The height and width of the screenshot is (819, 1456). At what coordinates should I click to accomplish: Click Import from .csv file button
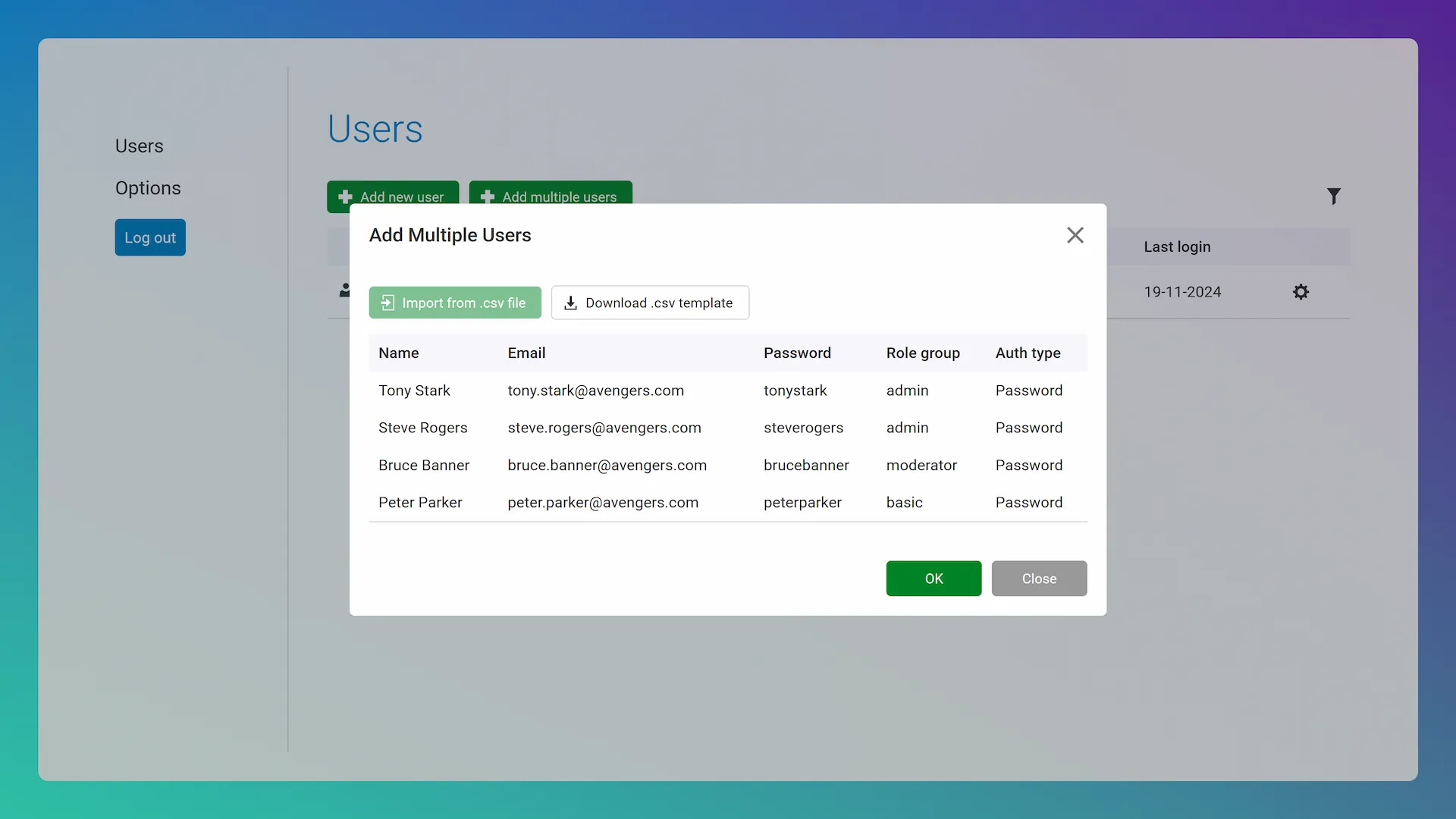pyautogui.click(x=455, y=303)
